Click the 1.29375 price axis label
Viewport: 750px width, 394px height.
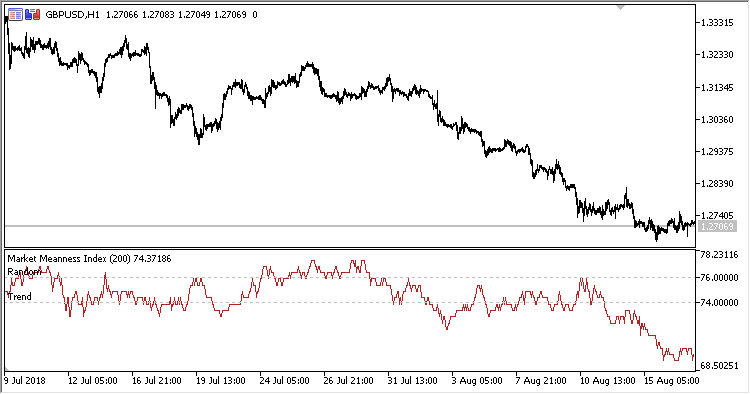[717, 152]
